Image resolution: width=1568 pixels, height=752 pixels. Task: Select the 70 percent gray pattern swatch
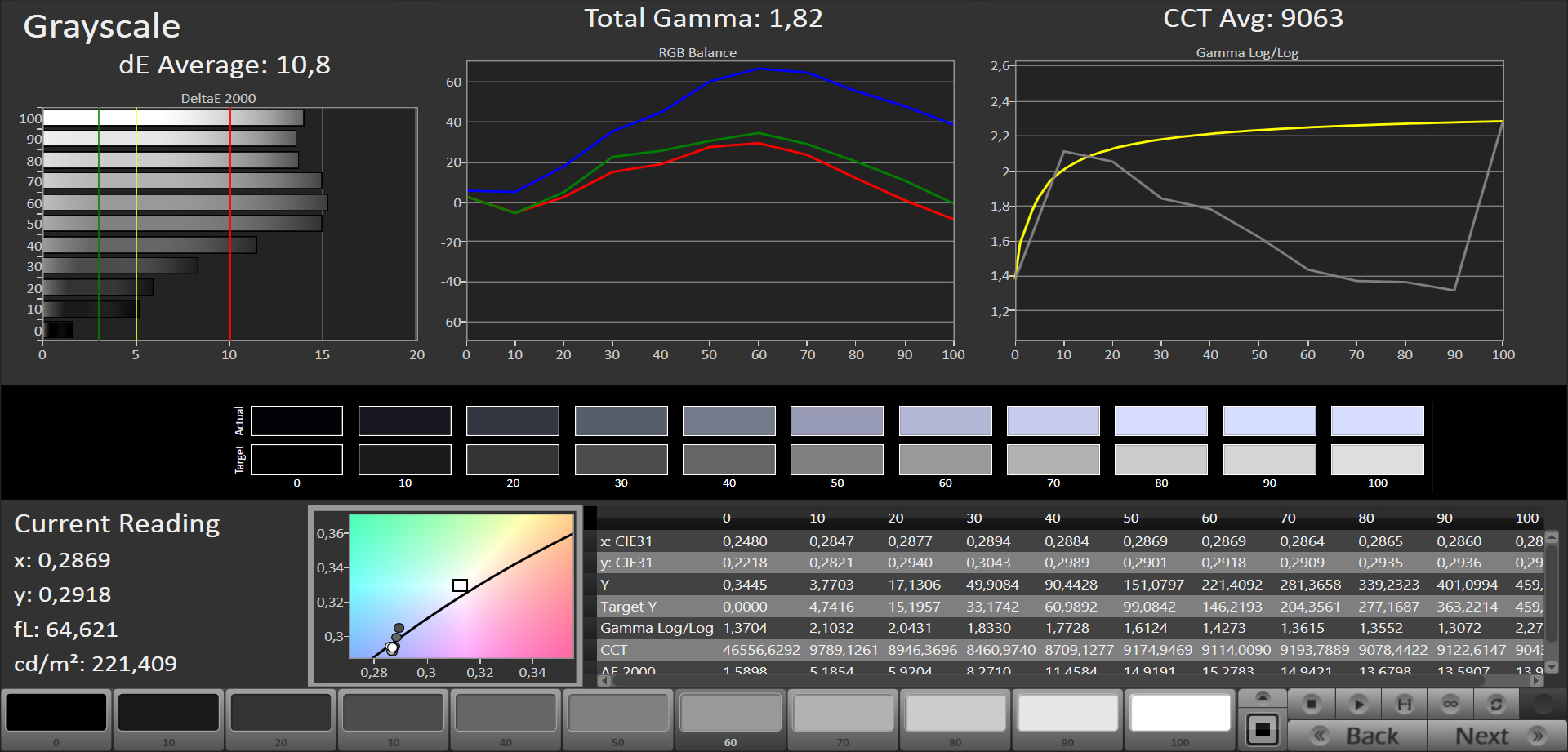(x=843, y=712)
